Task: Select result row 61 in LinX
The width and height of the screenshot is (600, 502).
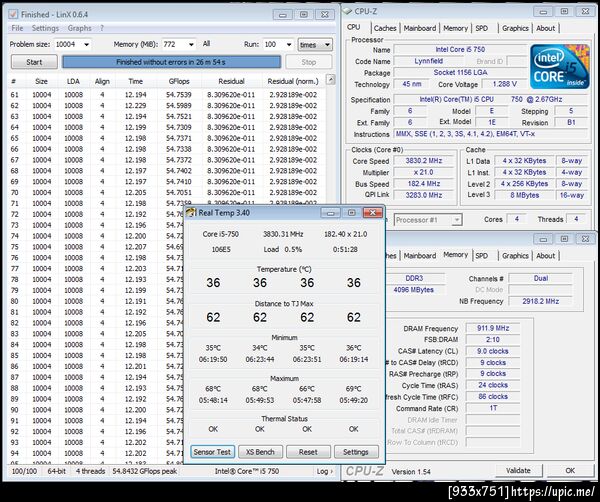Action: point(167,95)
